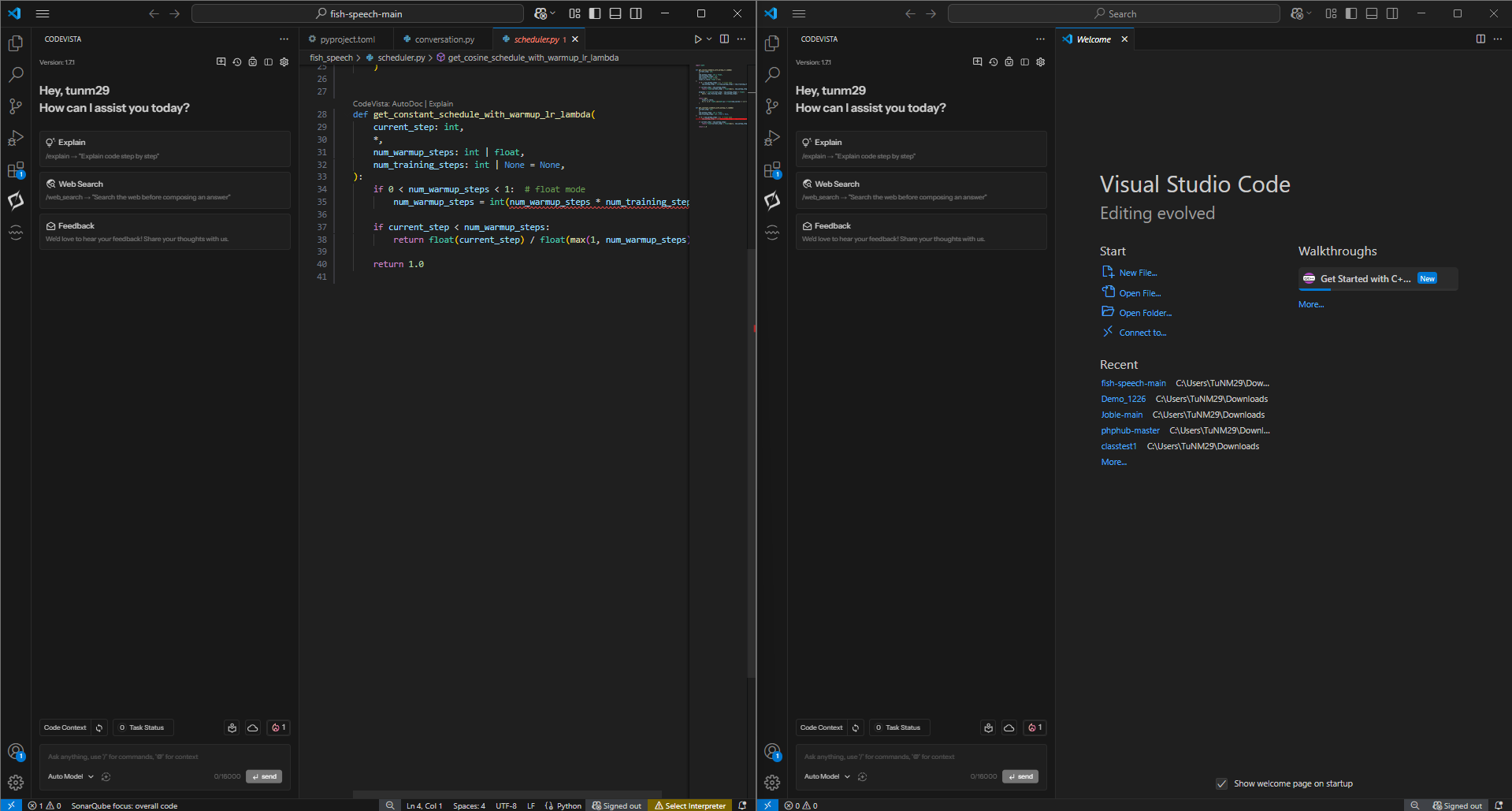Screen dimensions: 1512x811
Task: Start new chat in right CodeVista panel
Action: coord(978,61)
